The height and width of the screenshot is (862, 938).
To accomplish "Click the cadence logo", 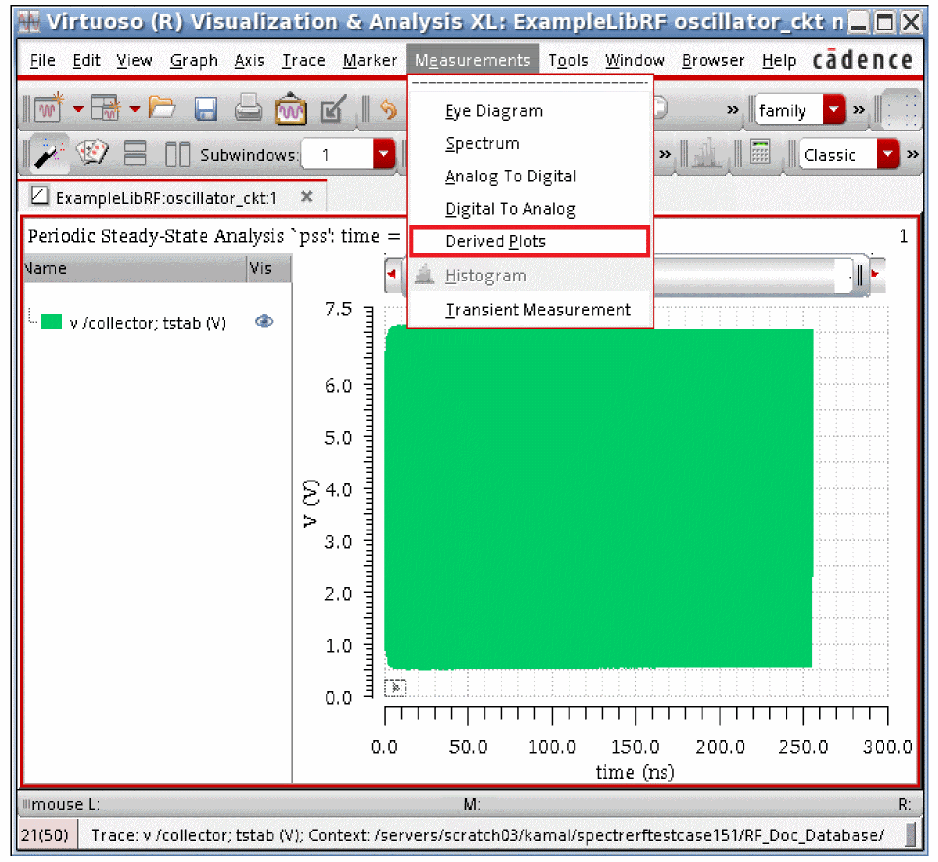I will pos(863,60).
